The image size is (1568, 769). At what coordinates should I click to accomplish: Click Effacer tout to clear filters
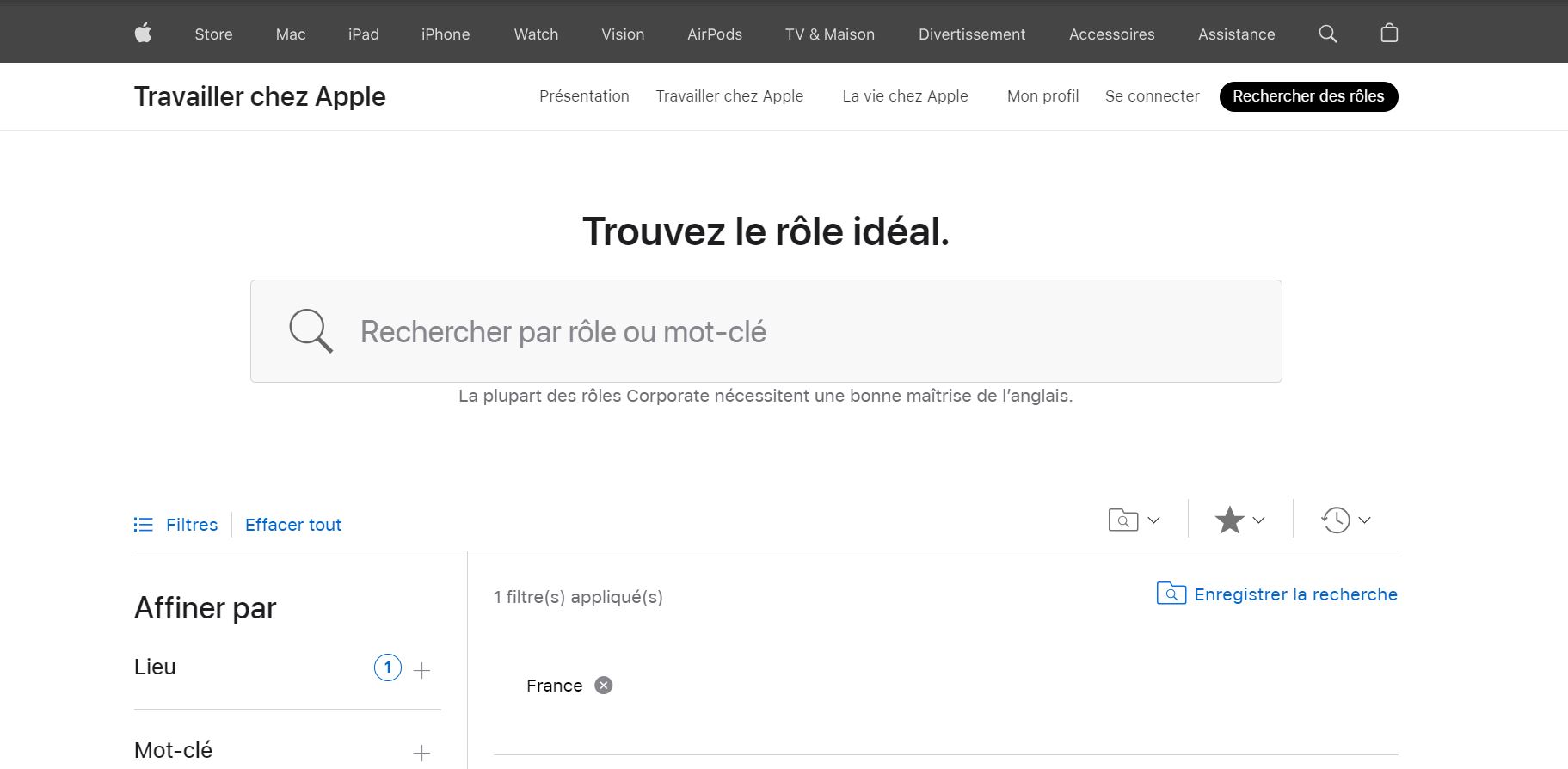pos(293,525)
